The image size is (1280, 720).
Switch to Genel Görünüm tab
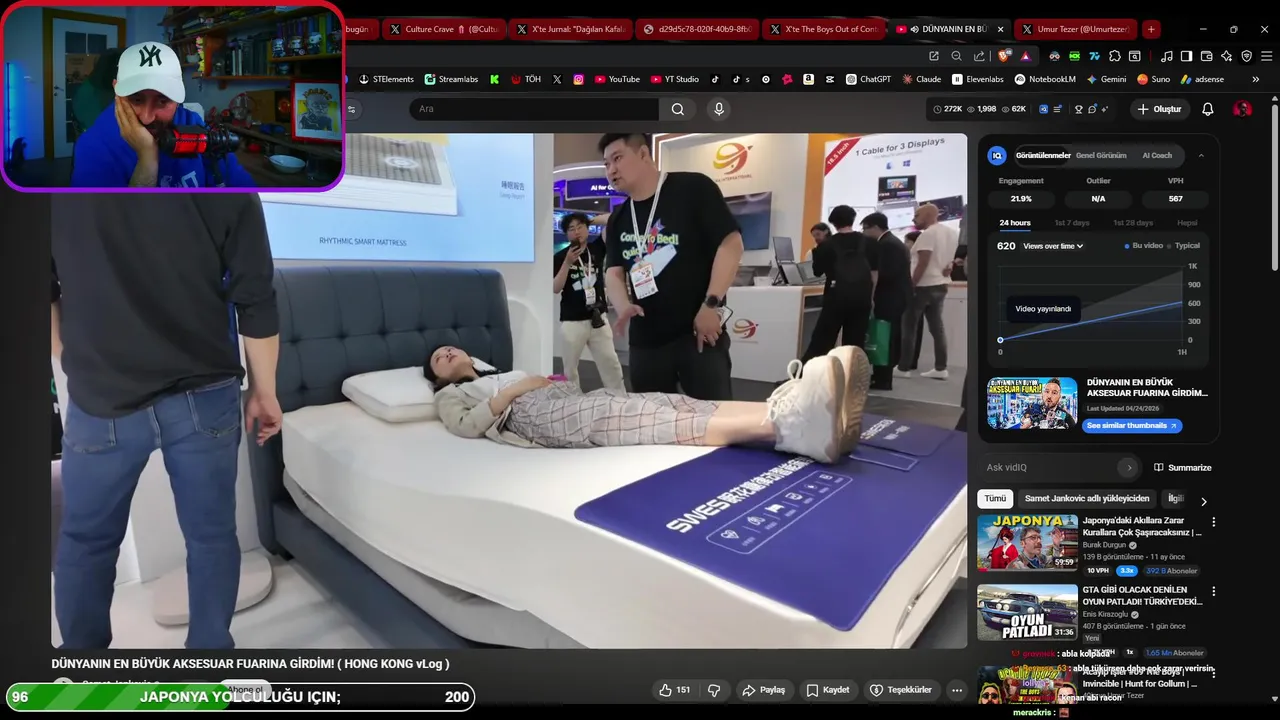(x=1101, y=155)
